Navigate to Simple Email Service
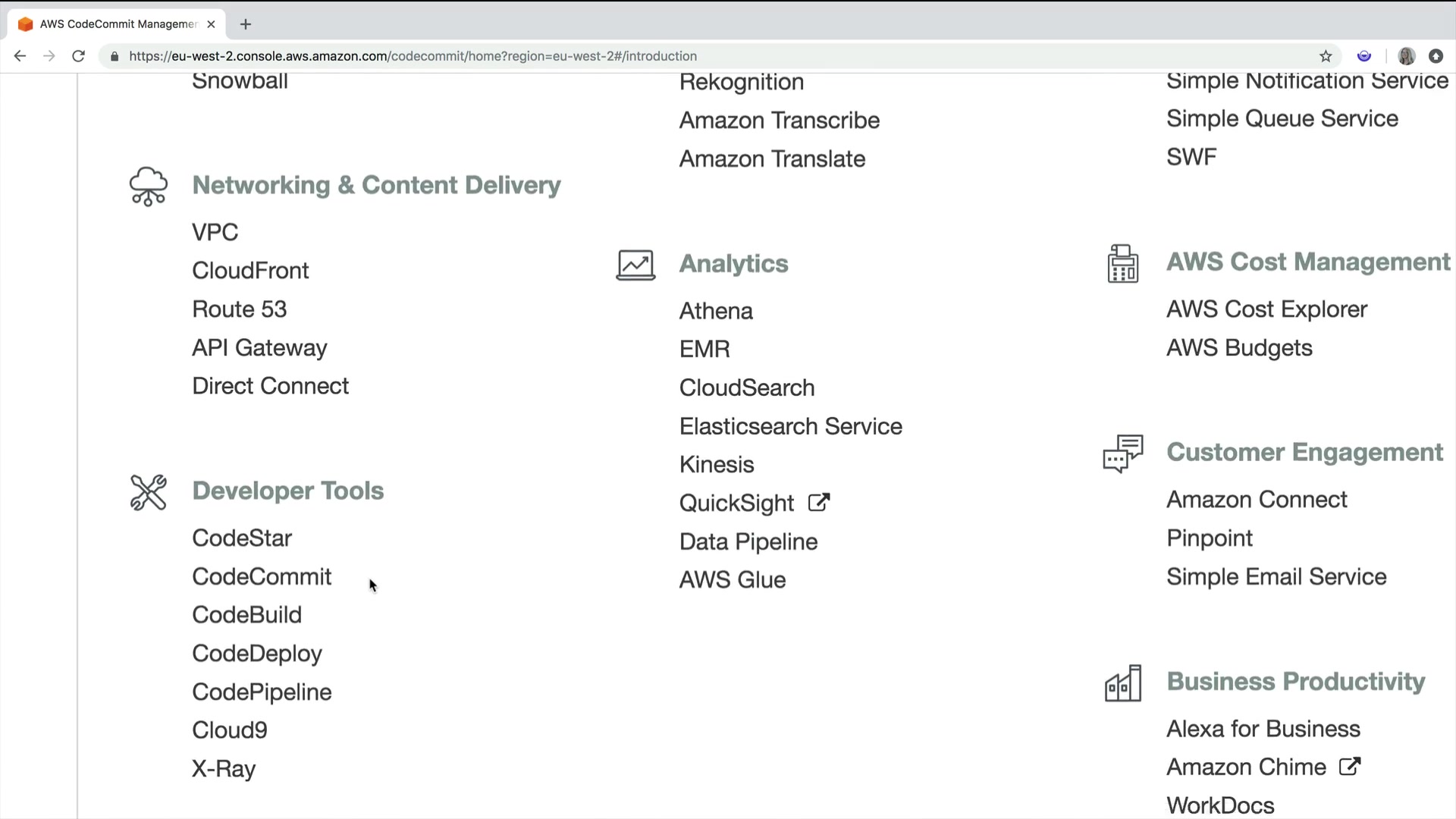The image size is (1456, 819). (1276, 577)
